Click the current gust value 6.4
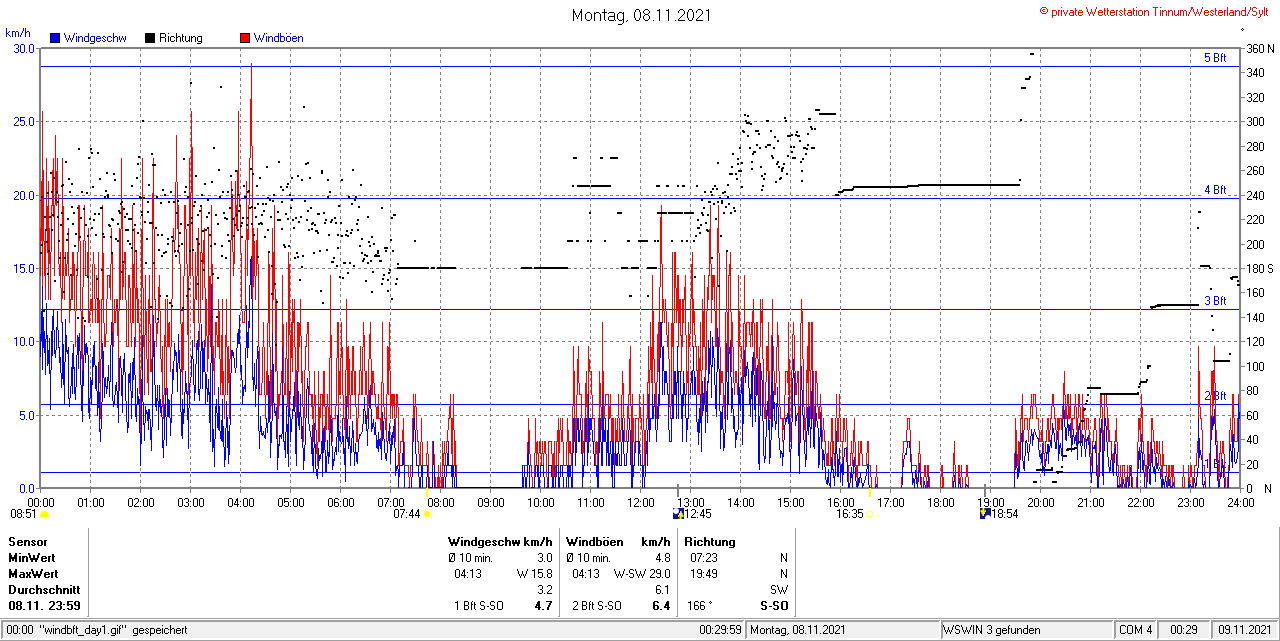The image size is (1280, 641). pos(660,605)
